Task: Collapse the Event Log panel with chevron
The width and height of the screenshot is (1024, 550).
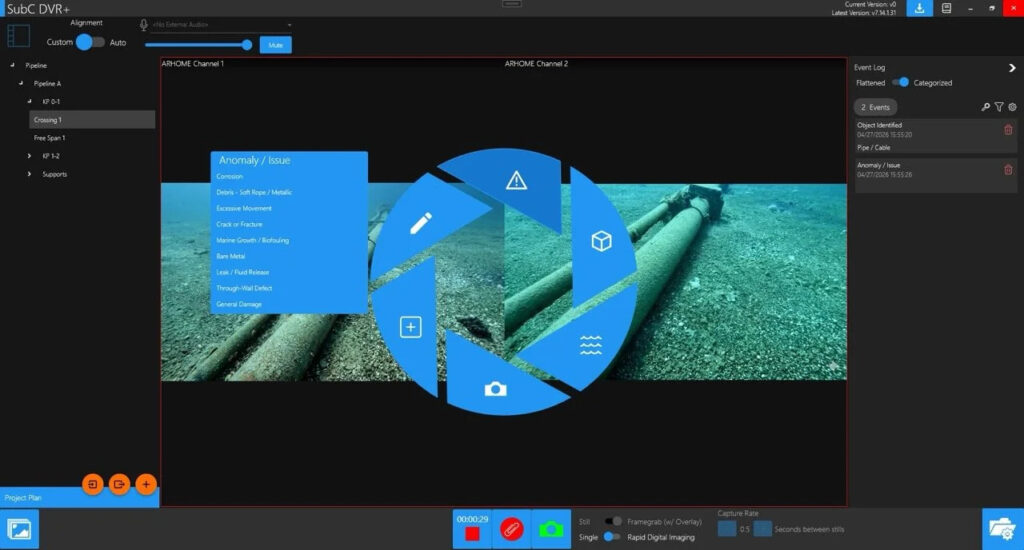Action: 1012,68
